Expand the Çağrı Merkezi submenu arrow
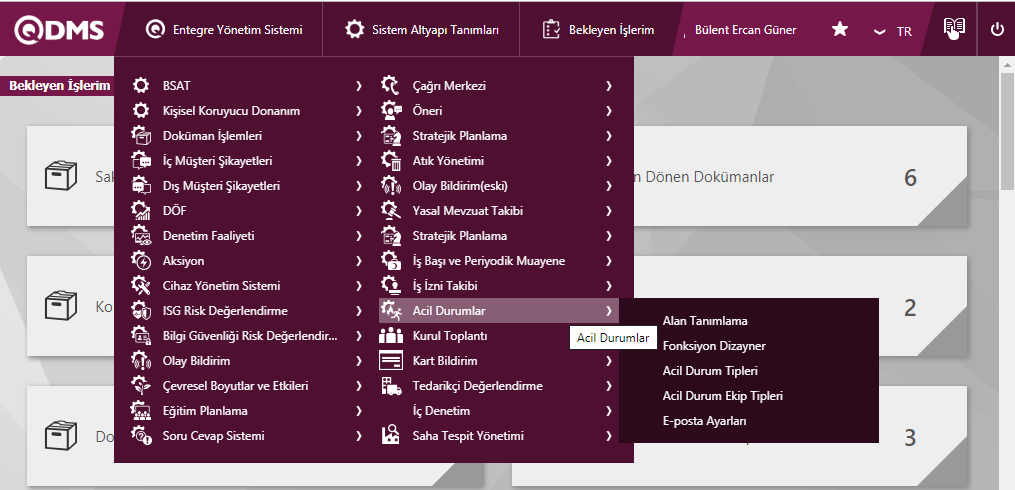Viewport: 1015px width, 490px height. [x=608, y=86]
